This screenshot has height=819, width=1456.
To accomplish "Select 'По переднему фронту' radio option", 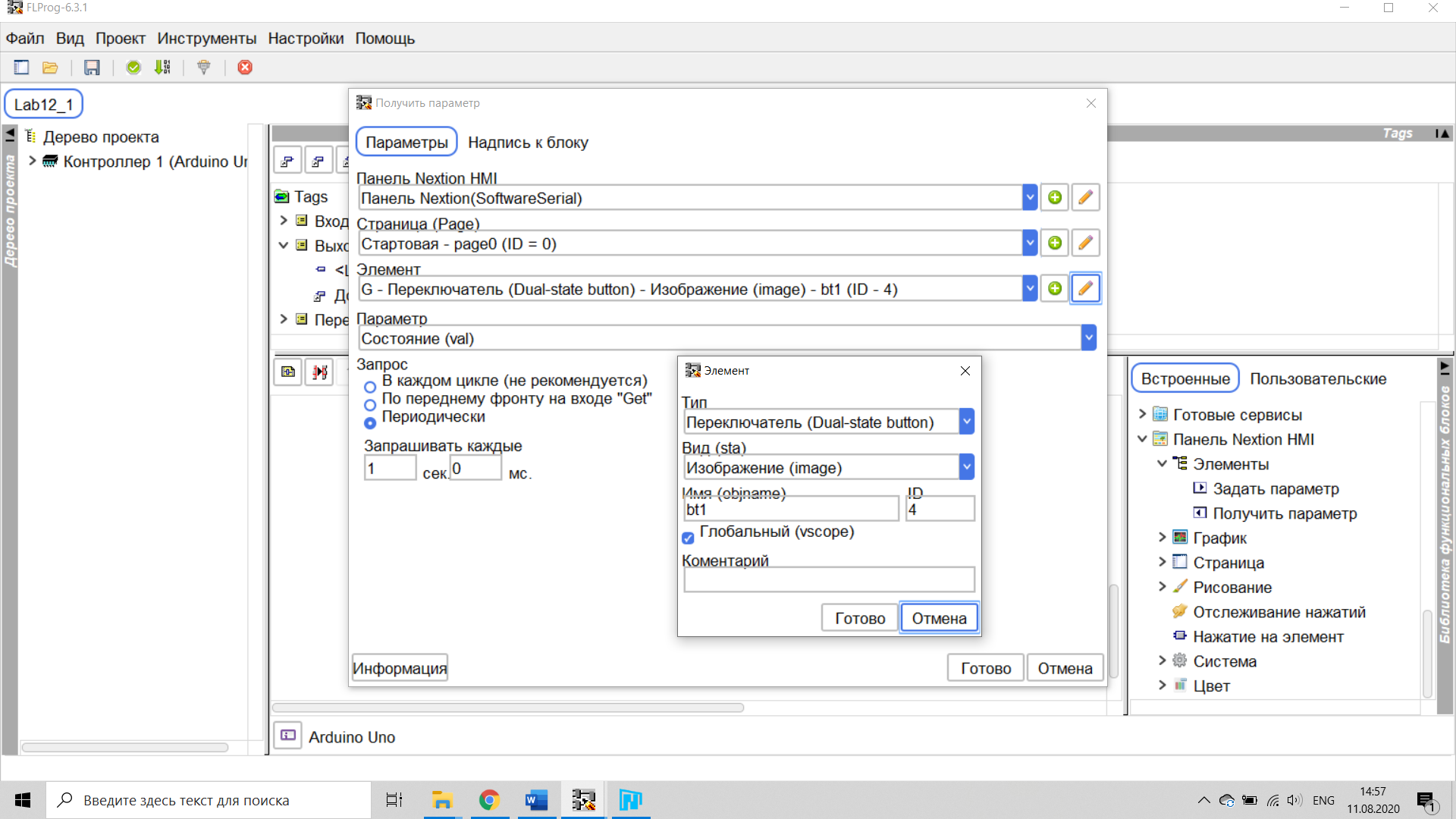I will pos(370,405).
